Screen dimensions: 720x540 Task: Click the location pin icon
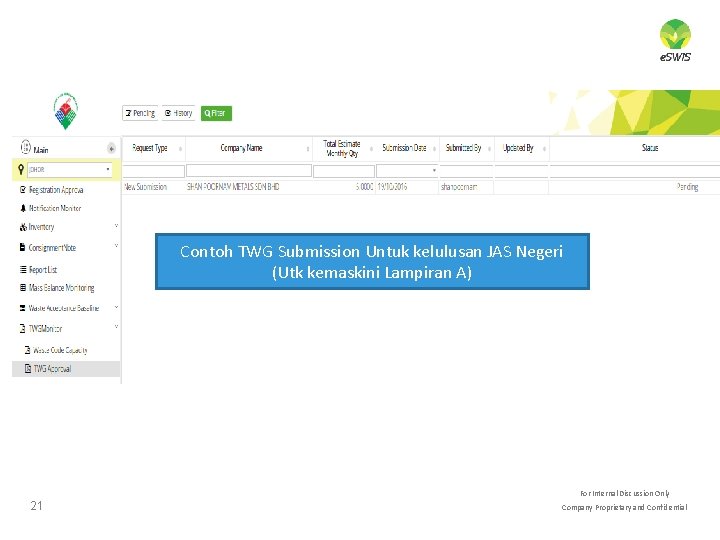[21, 169]
